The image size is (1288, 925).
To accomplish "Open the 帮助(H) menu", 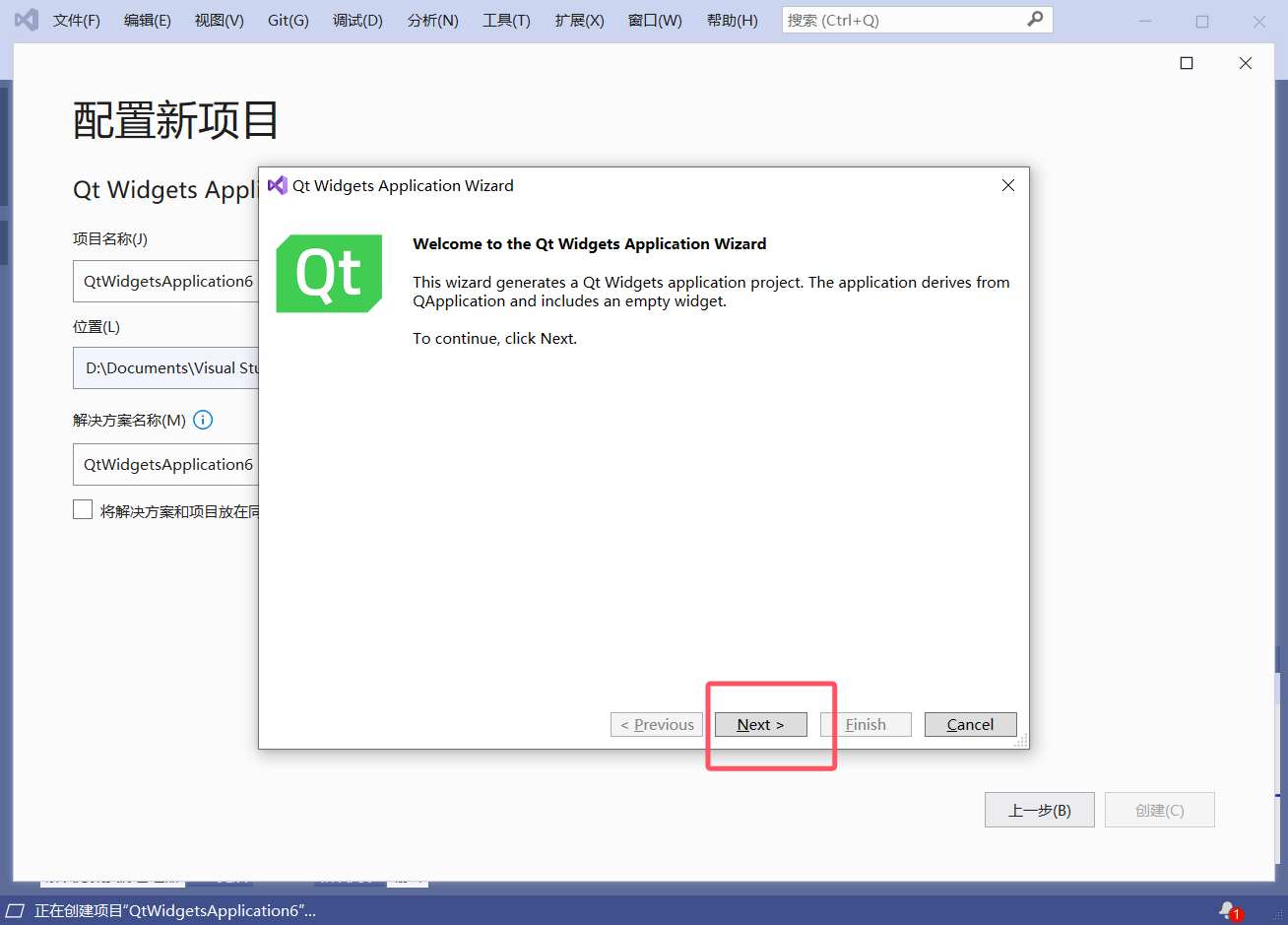I will tap(732, 20).
